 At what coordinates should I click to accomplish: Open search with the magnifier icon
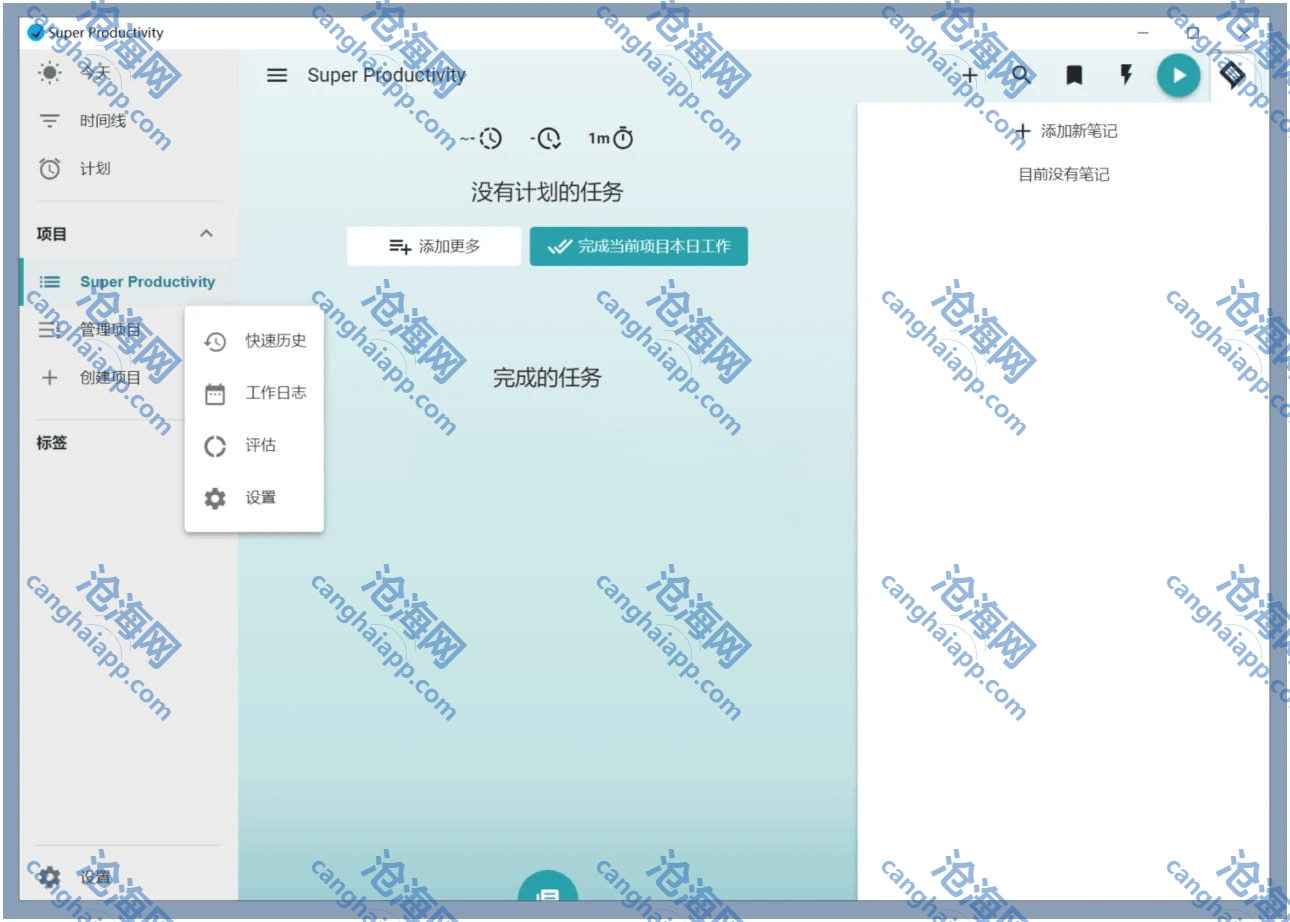pyautogui.click(x=1021, y=75)
